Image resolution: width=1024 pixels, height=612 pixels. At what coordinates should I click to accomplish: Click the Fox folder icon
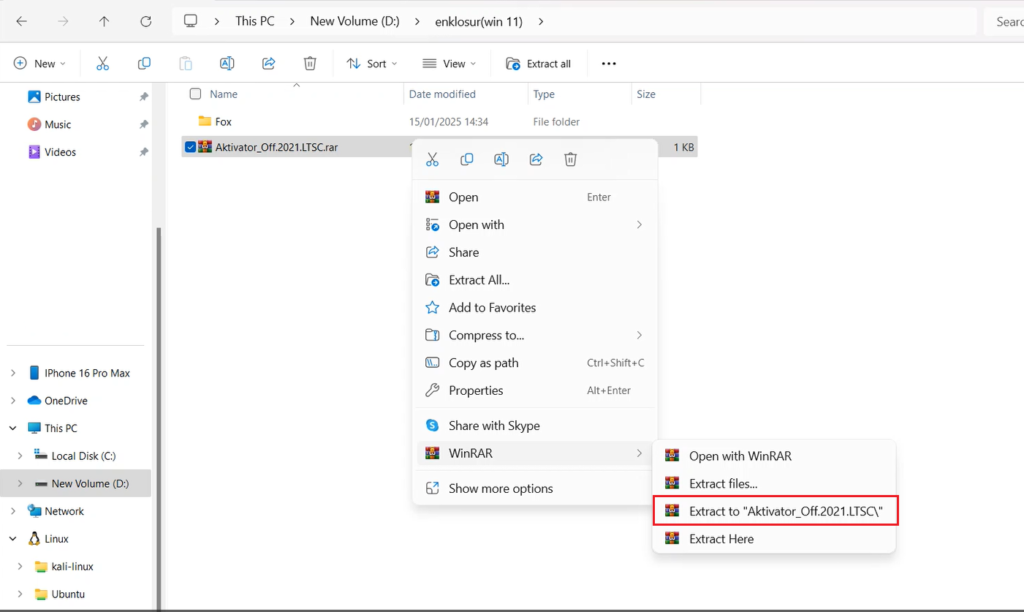coord(205,121)
